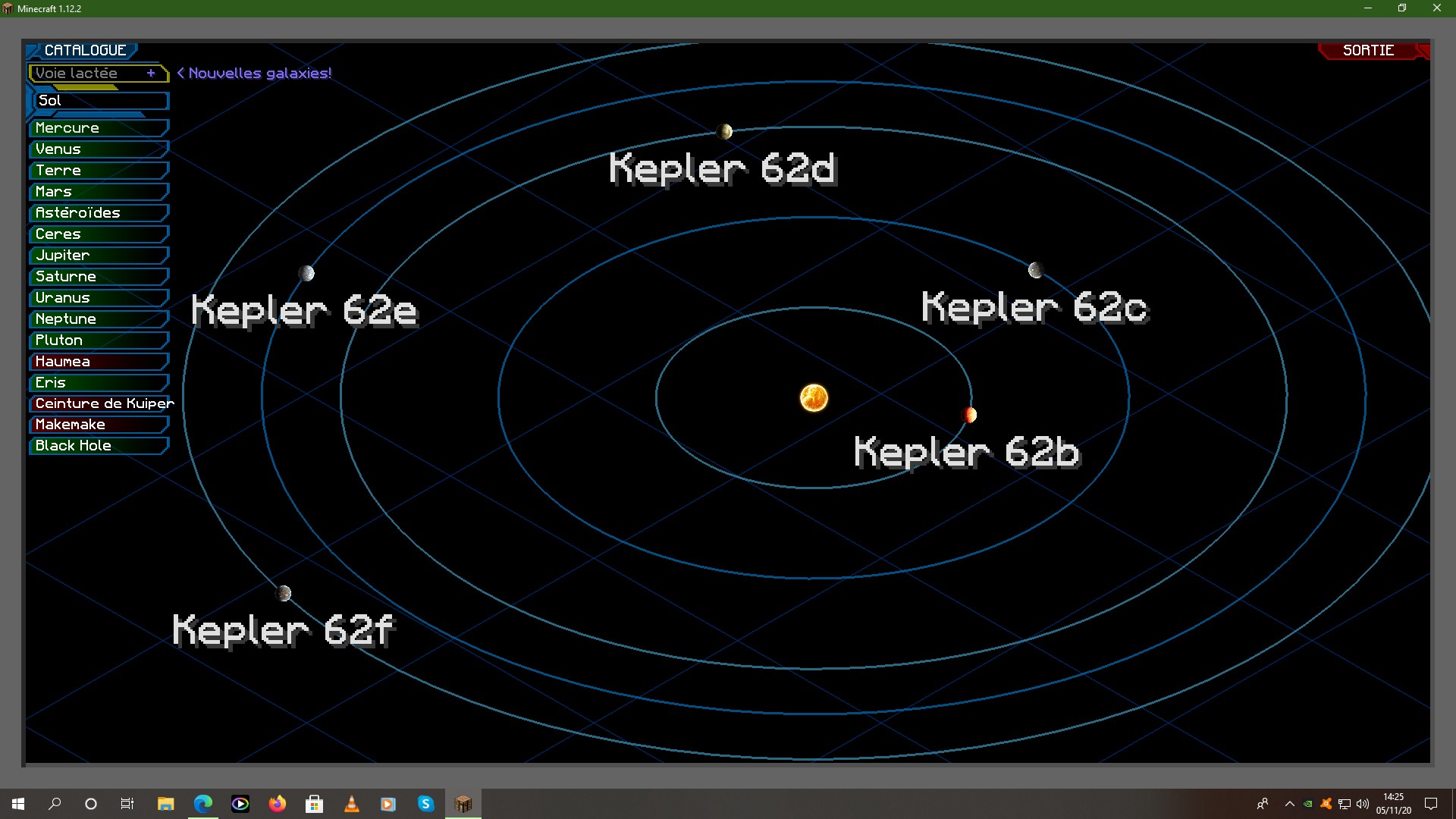Screen dimensions: 1456x819
Task: Open Skype from the taskbar
Action: (425, 804)
